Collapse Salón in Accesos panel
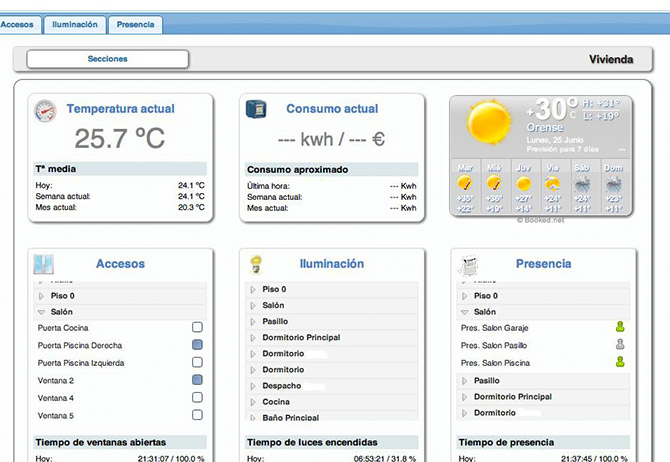Image resolution: width=670 pixels, height=462 pixels. pyautogui.click(x=41, y=312)
